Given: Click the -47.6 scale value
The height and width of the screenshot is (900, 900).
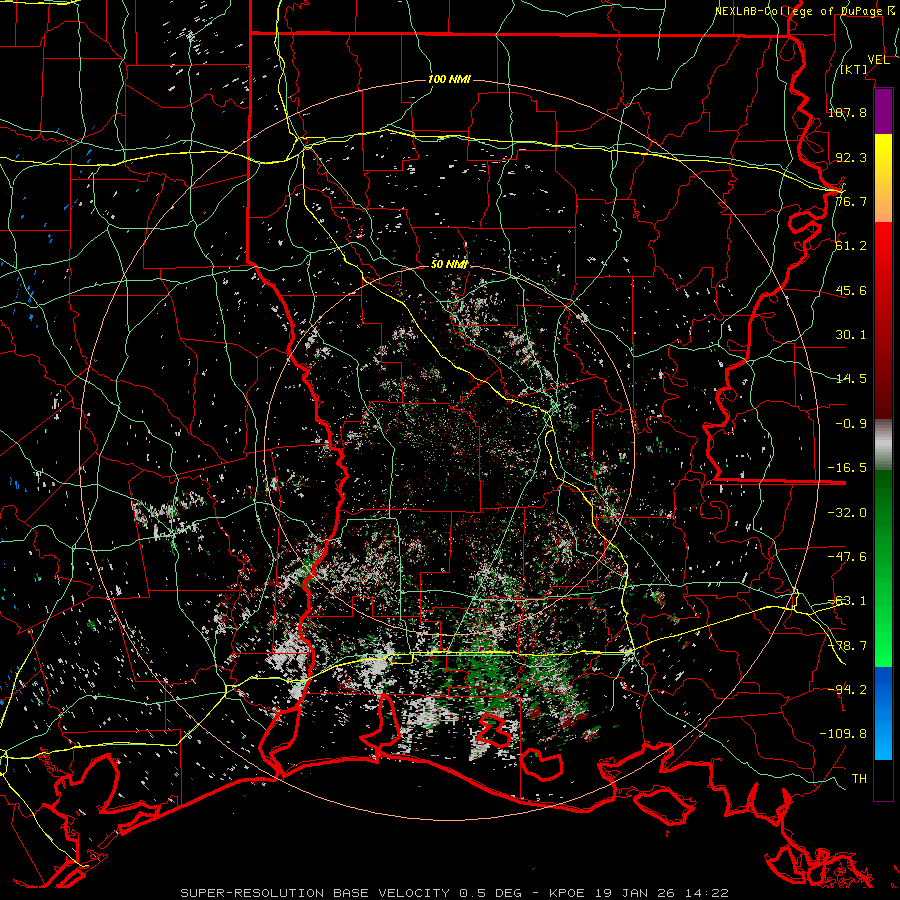Looking at the screenshot, I should (x=847, y=557).
